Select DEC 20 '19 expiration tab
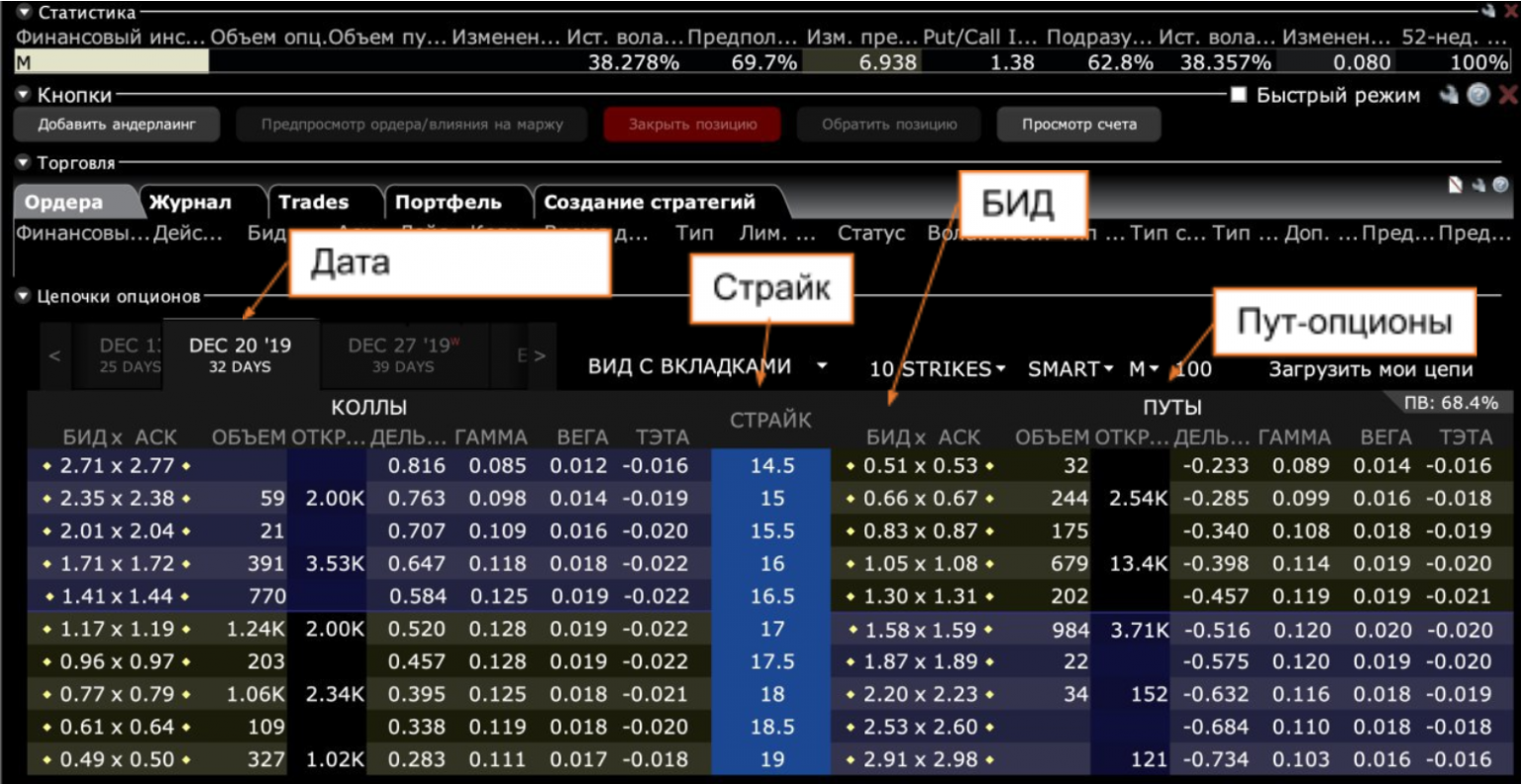Image resolution: width=1521 pixels, height=784 pixels. point(241,355)
